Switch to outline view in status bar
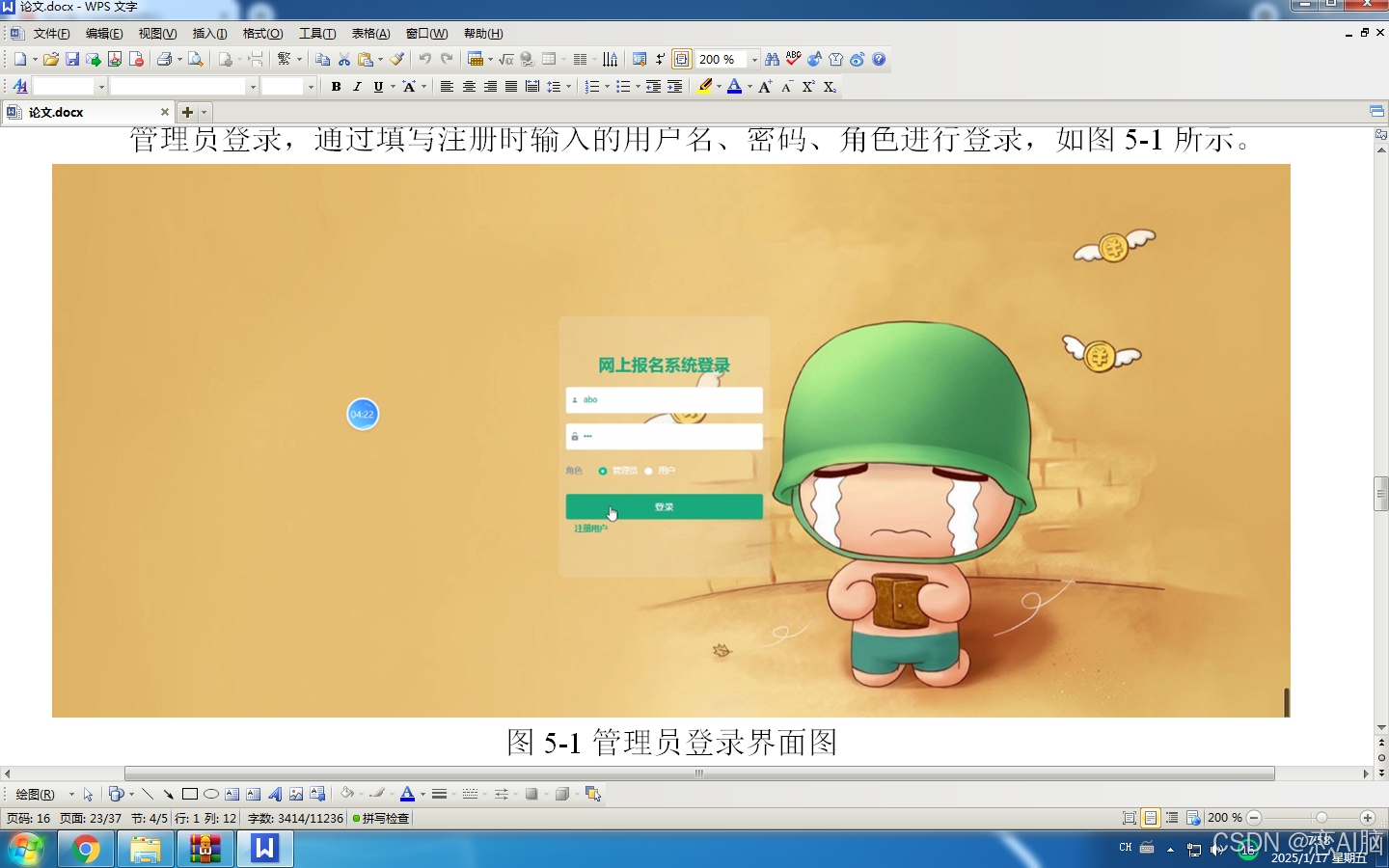Image resolution: width=1389 pixels, height=868 pixels. [1172, 818]
